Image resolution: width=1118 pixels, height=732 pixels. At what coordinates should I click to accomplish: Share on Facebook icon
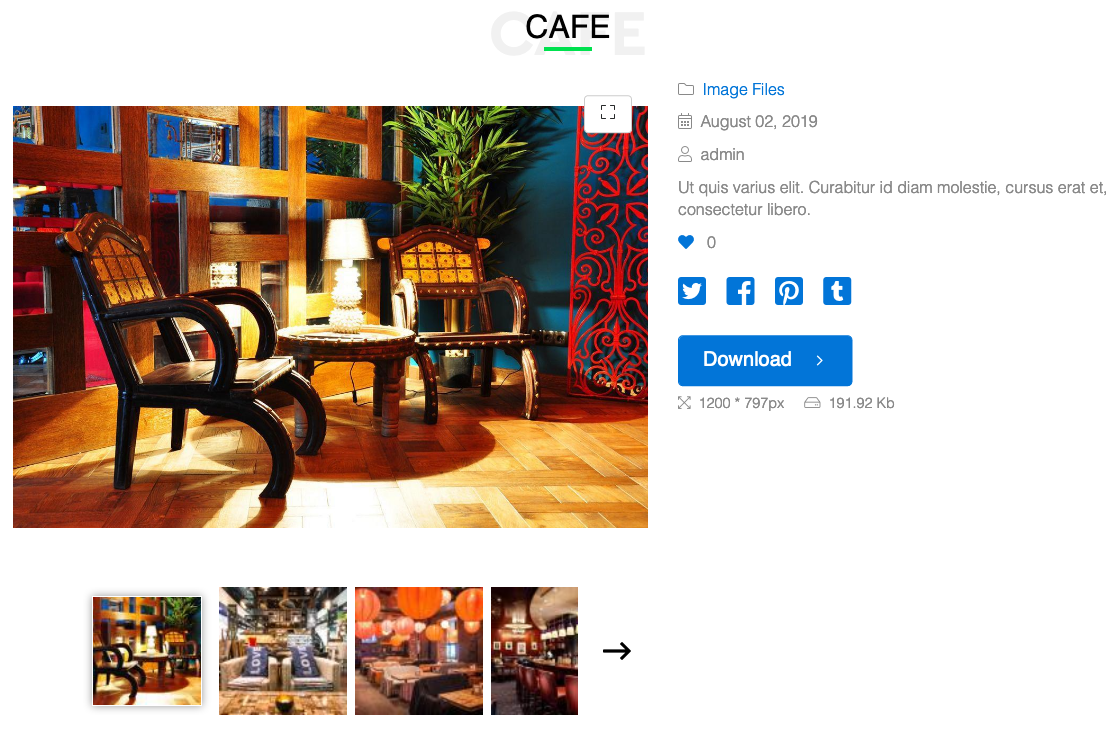(x=740, y=291)
